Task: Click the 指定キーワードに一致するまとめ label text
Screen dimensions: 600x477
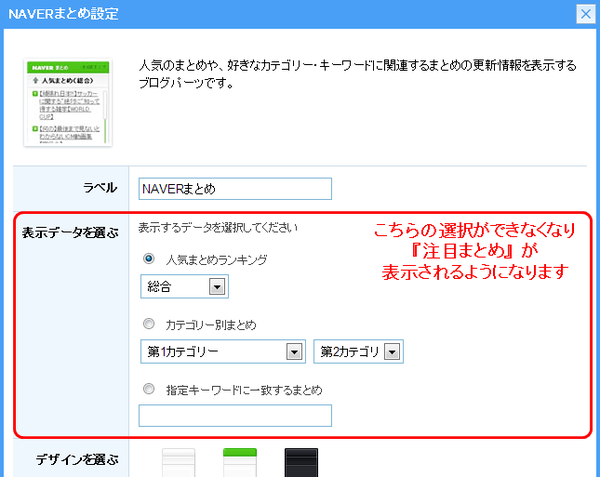Action: pyautogui.click(x=244, y=390)
